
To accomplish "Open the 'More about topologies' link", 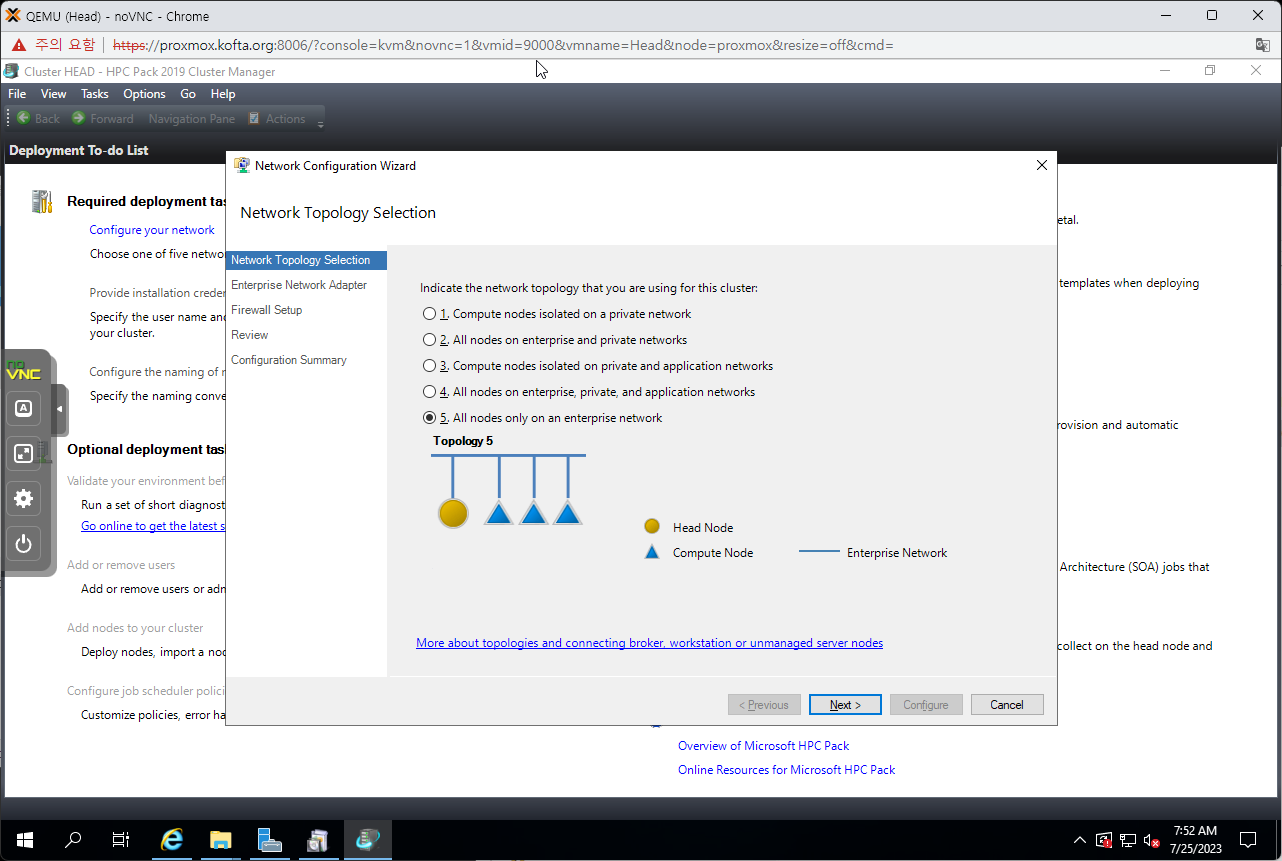I will (x=649, y=643).
